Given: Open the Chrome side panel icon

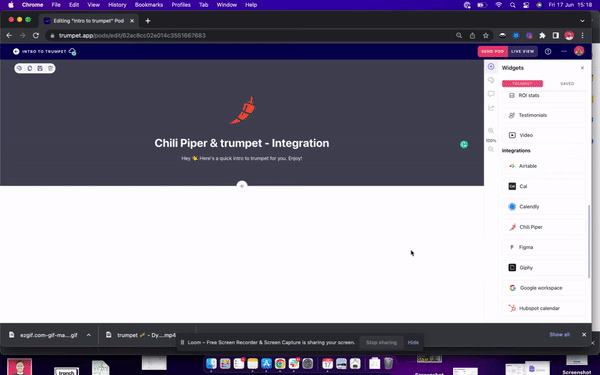Looking at the screenshot, I should point(556,35).
